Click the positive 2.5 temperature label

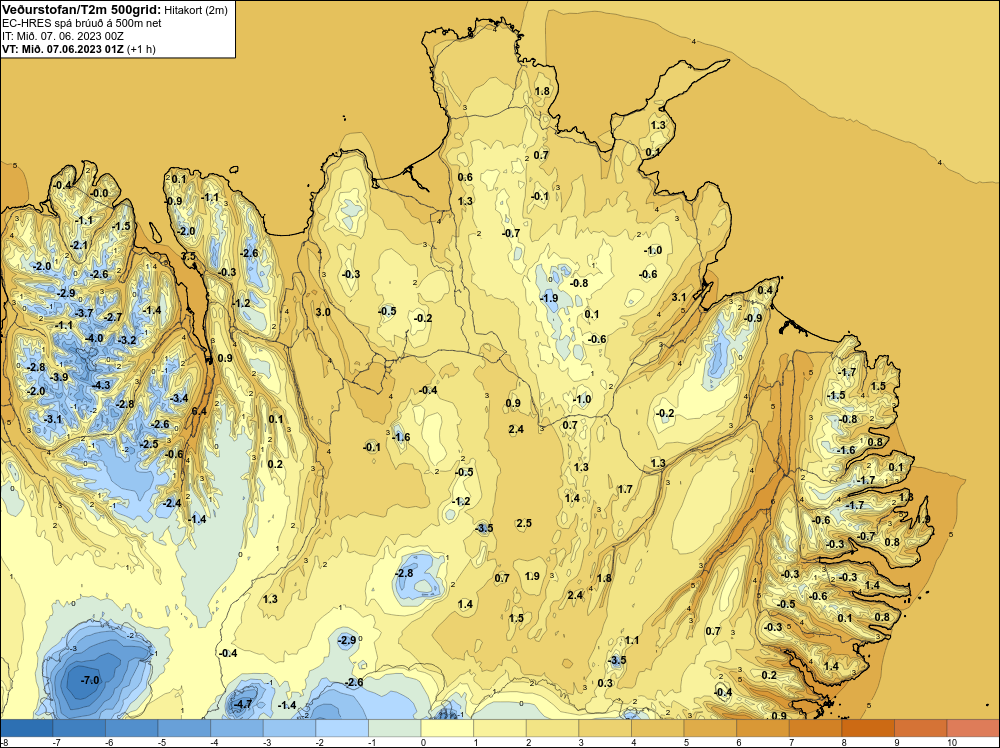click(524, 524)
